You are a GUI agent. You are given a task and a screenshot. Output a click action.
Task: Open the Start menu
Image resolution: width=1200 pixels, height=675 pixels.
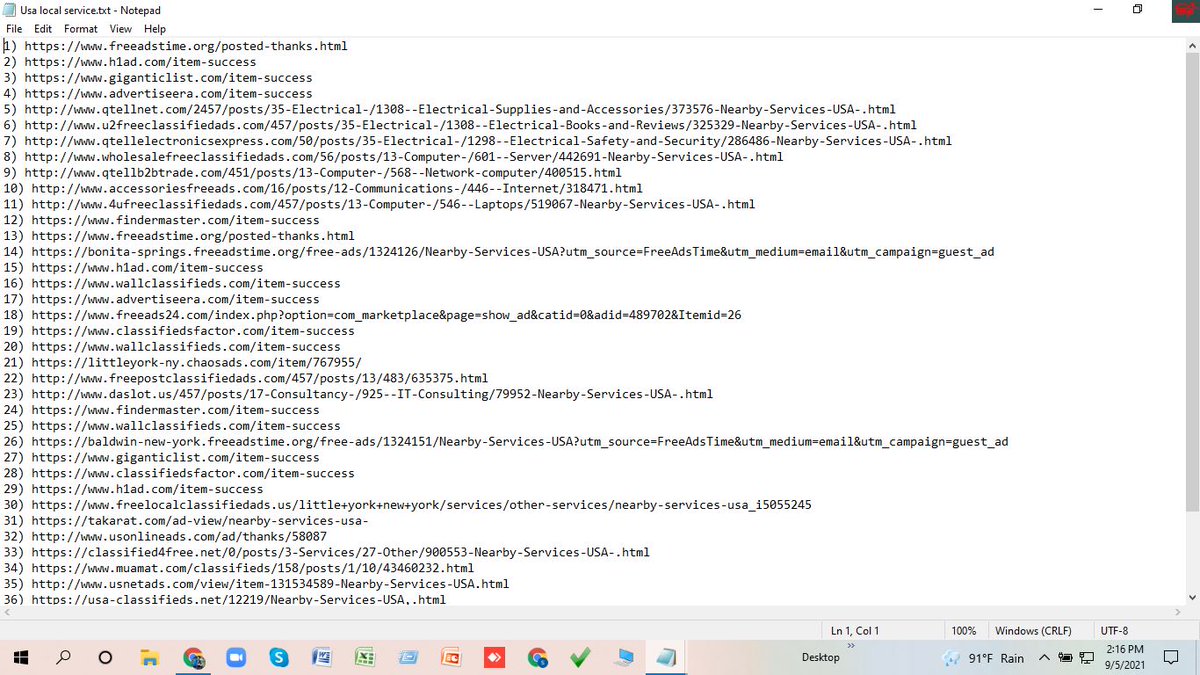tap(20, 658)
